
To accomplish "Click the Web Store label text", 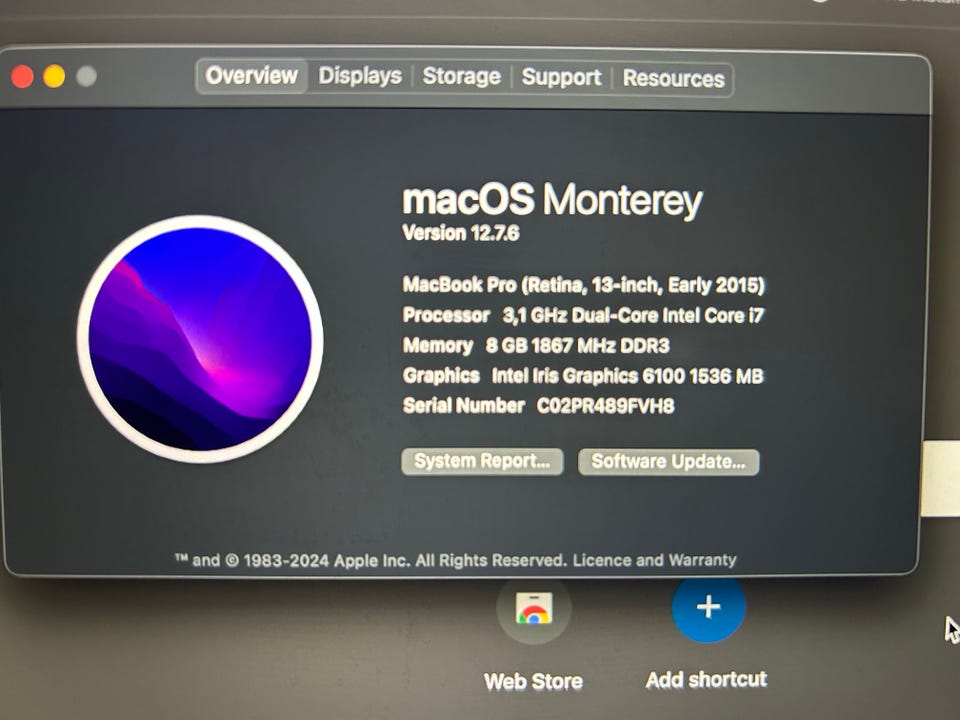I will pyautogui.click(x=533, y=681).
